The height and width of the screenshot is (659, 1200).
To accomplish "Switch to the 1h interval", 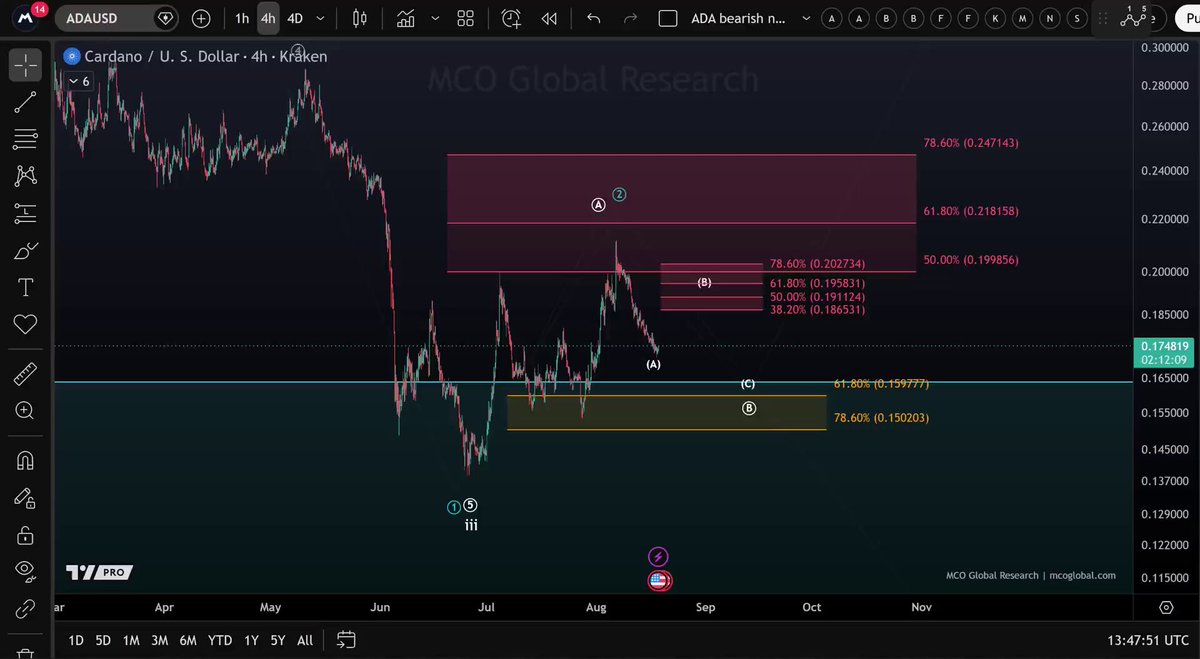I will click(242, 18).
